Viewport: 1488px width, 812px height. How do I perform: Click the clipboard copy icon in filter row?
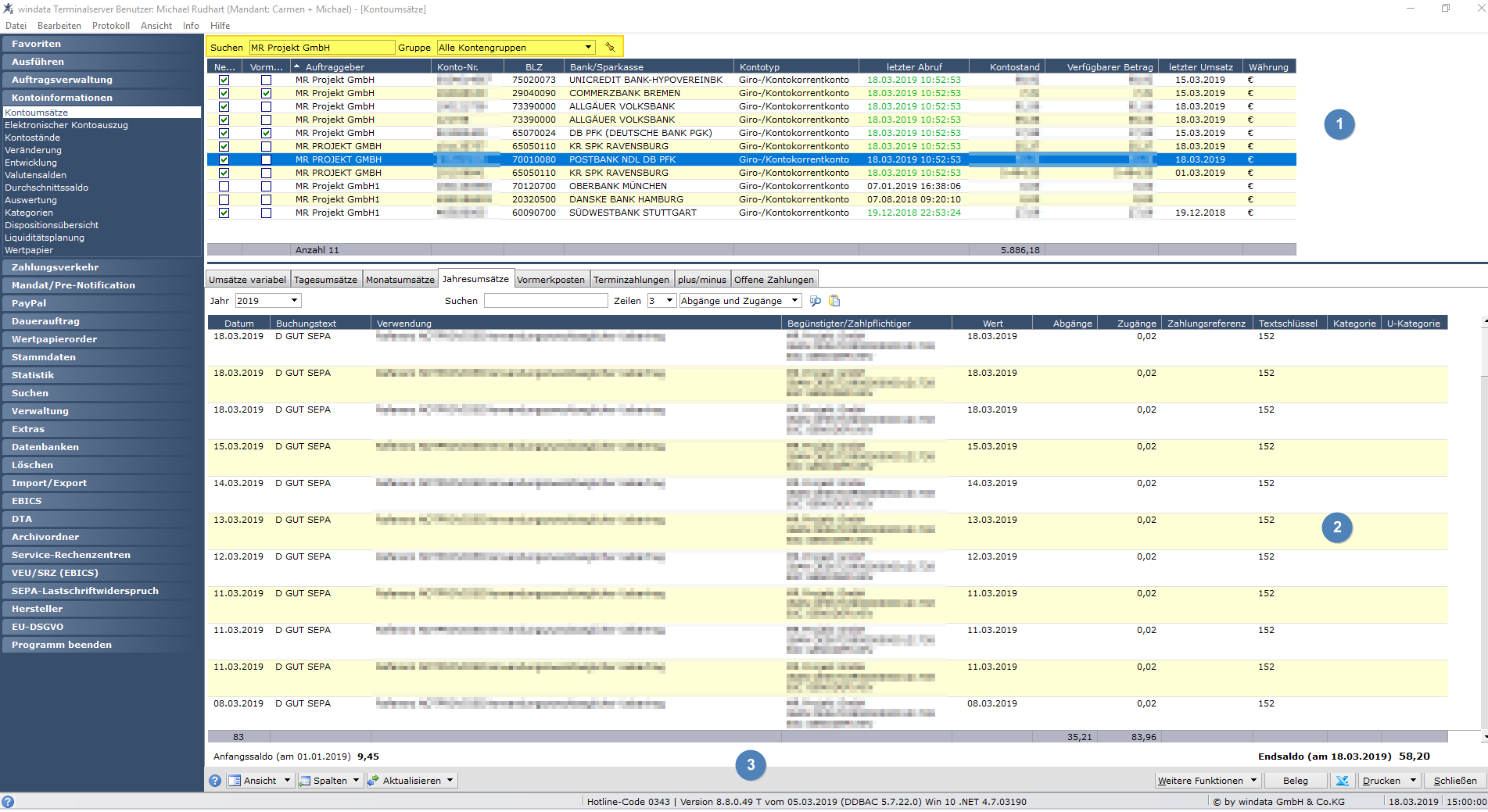834,301
